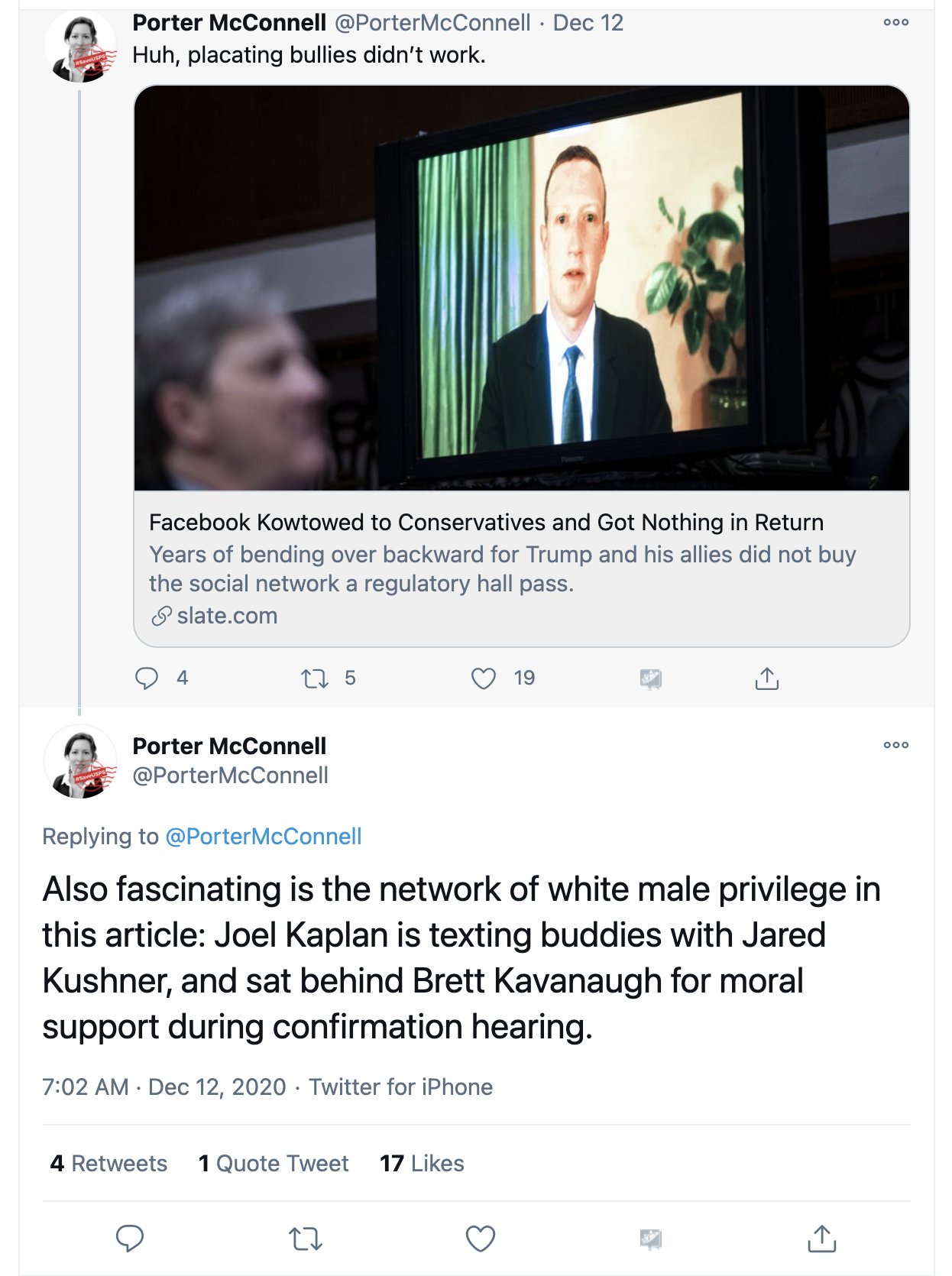Click Twitter for iPhone source label
Screen dimensions: 952x1276
(400, 1087)
